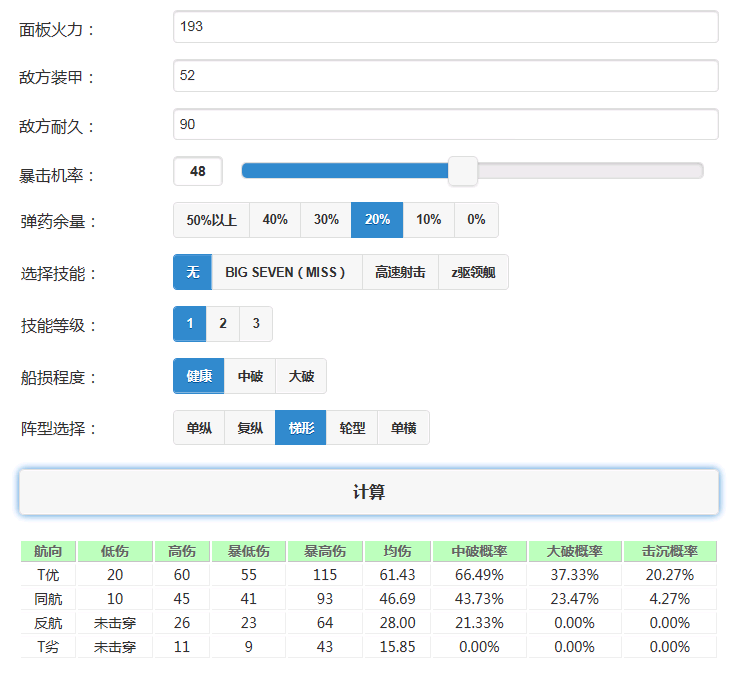
Task: Select 50%以上 ammo remaining option
Action: [211, 220]
